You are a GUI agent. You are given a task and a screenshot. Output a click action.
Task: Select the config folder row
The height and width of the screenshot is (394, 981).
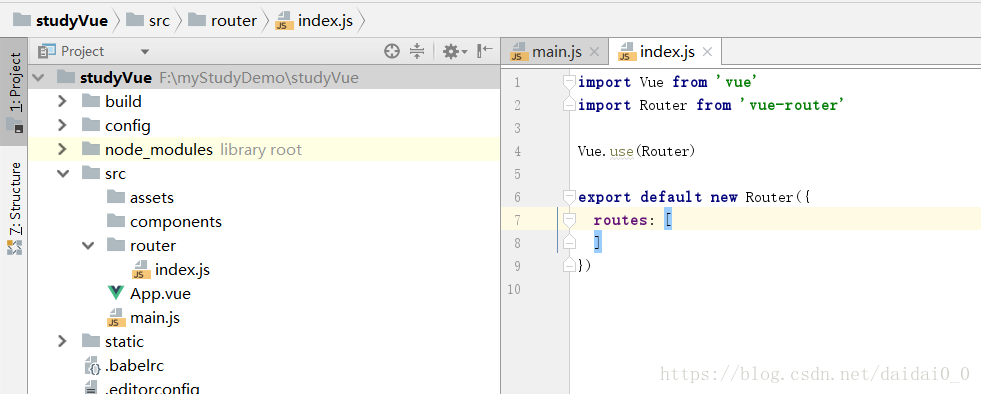coord(264,126)
